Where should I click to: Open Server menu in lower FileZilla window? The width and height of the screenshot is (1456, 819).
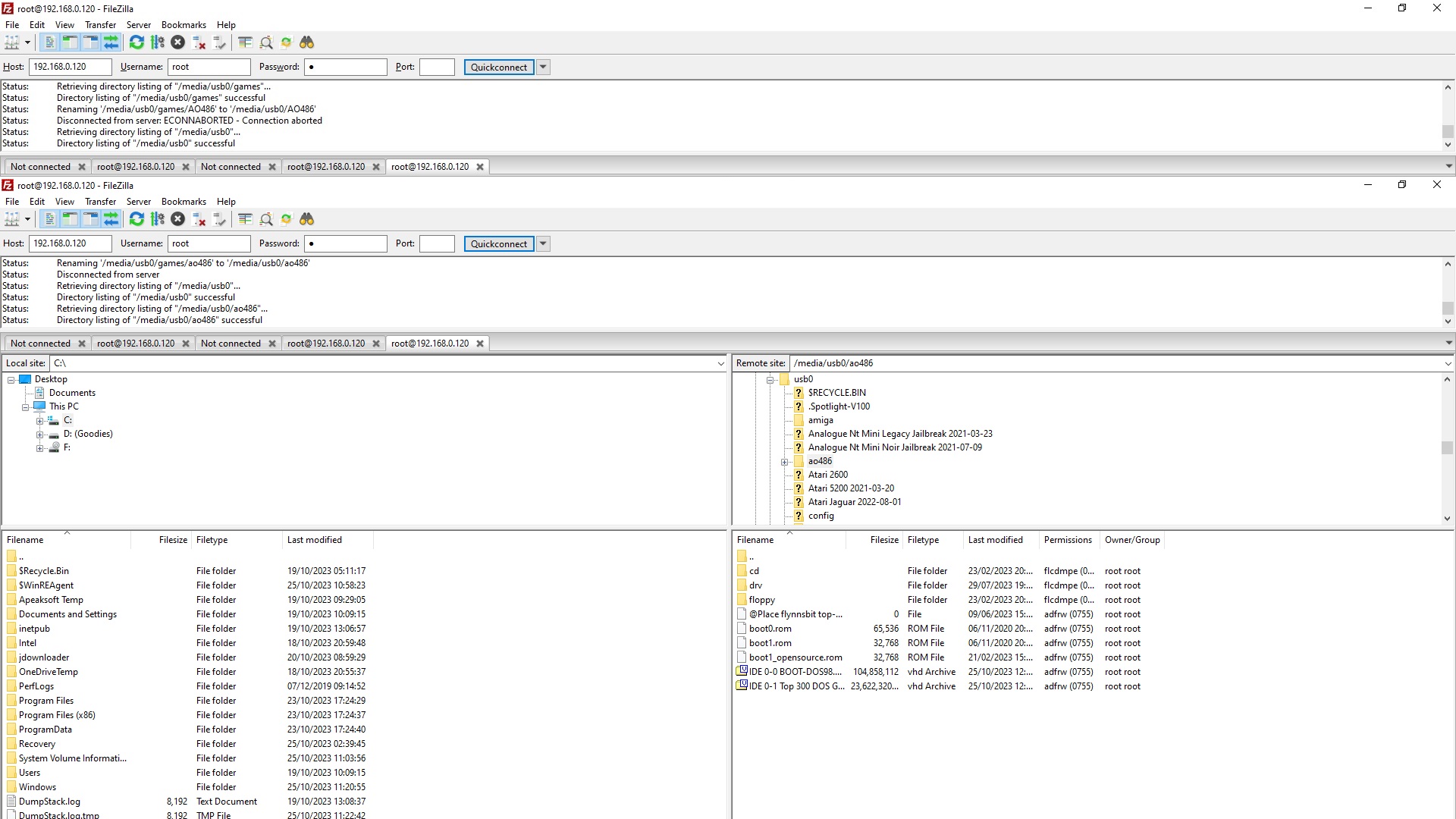click(138, 202)
